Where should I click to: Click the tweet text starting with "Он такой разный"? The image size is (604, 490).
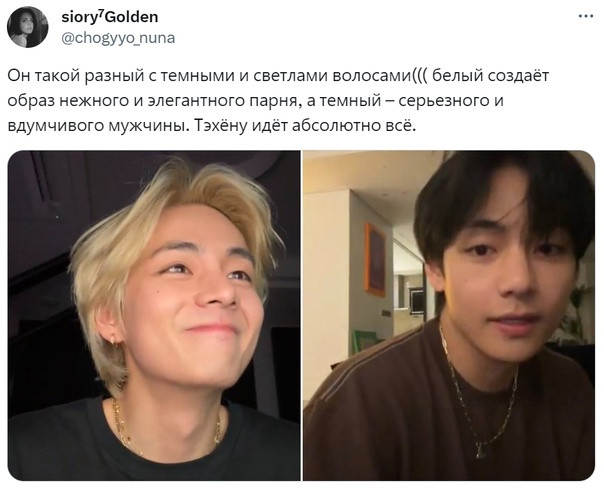coord(278,100)
